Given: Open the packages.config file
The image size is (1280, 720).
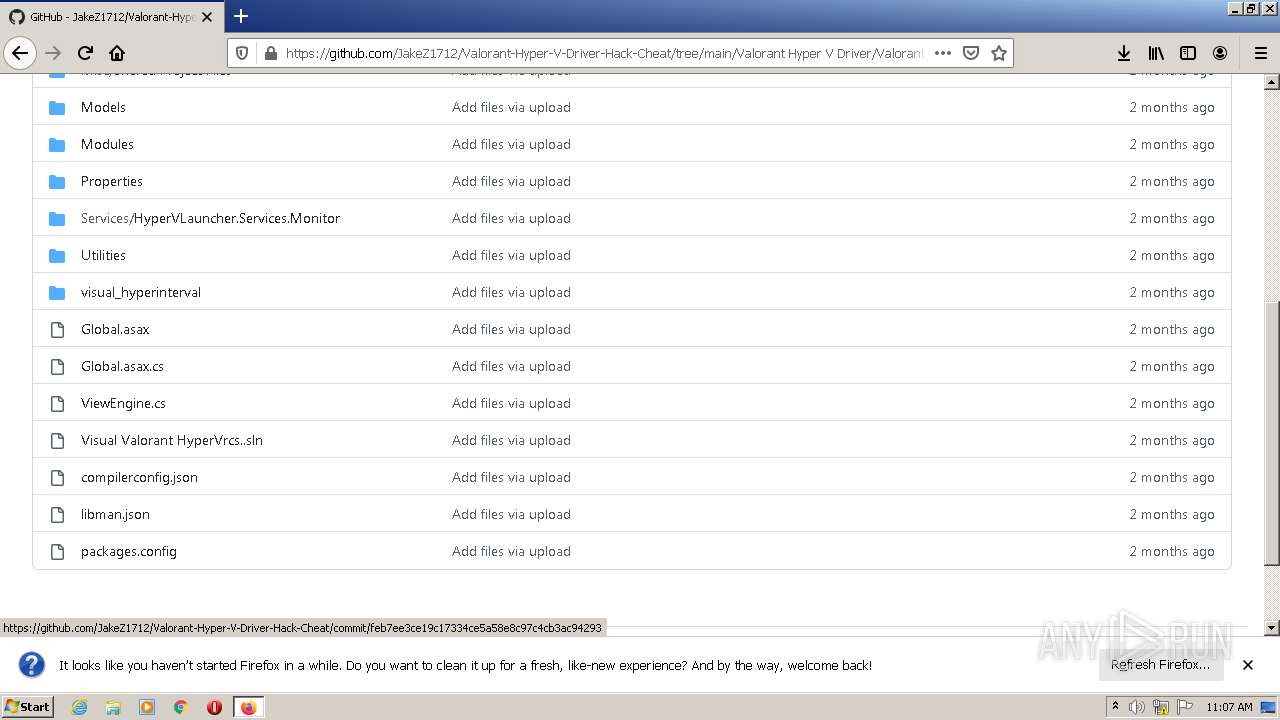Looking at the screenshot, I should tap(129, 551).
